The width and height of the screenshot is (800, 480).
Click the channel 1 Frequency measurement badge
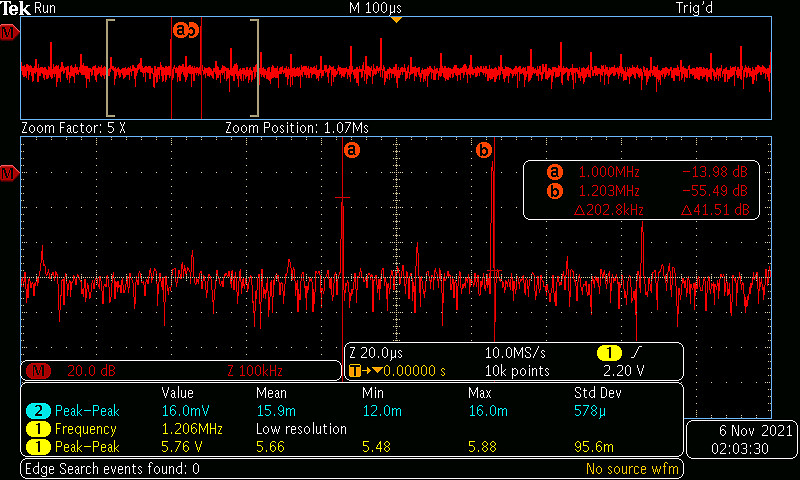click(x=38, y=429)
